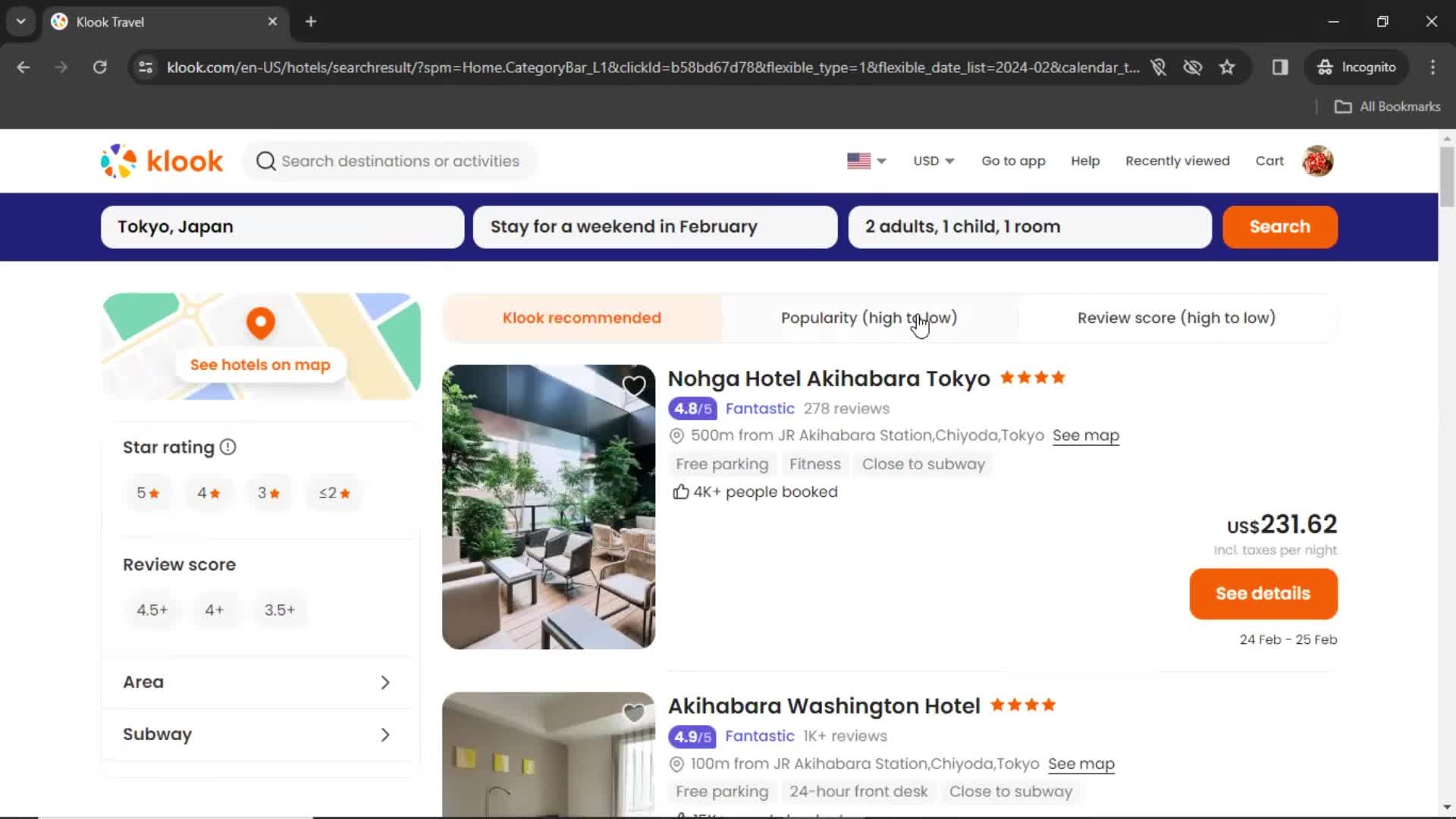The height and width of the screenshot is (819, 1456).
Task: Open Akihabara Washington Hotel title
Action: pos(824,706)
